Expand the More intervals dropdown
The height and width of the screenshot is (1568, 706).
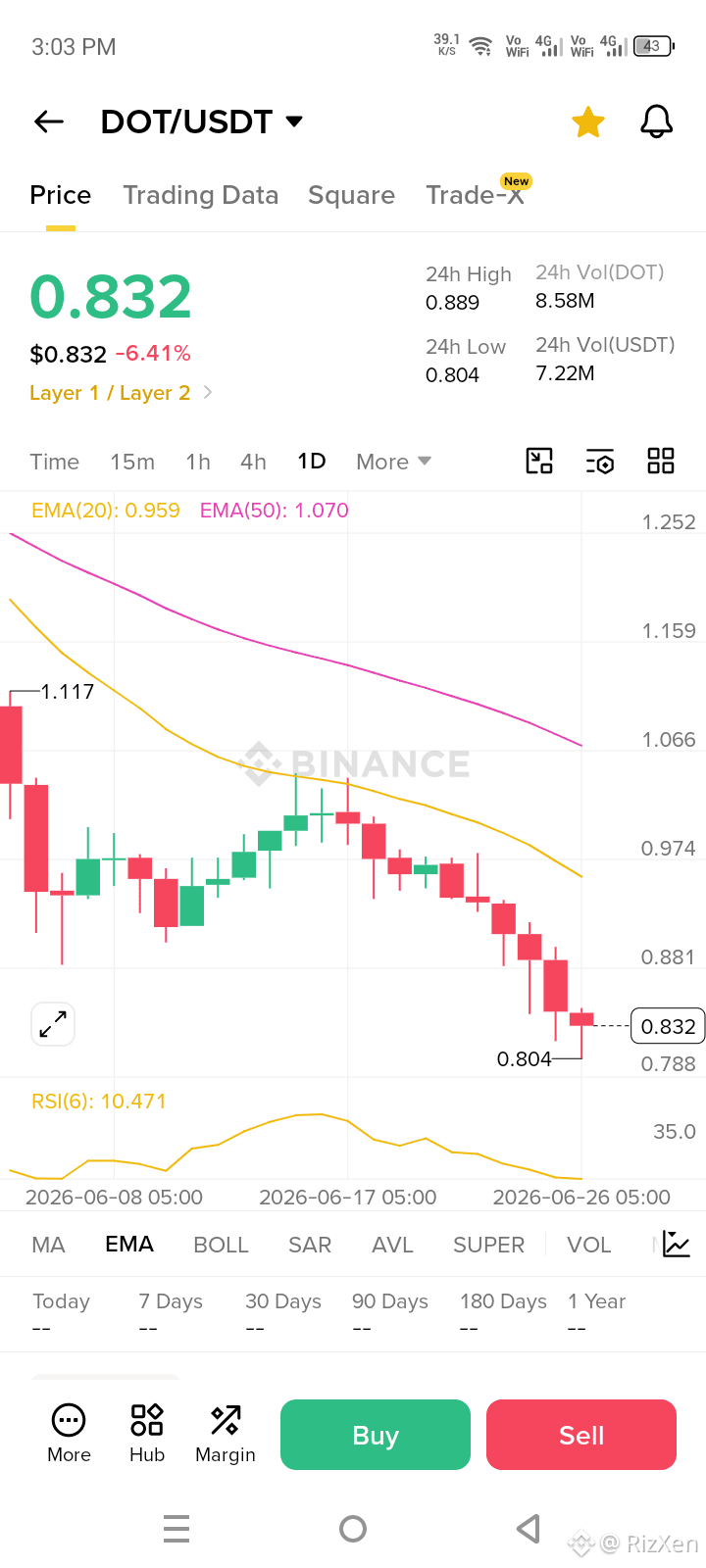[x=393, y=462]
